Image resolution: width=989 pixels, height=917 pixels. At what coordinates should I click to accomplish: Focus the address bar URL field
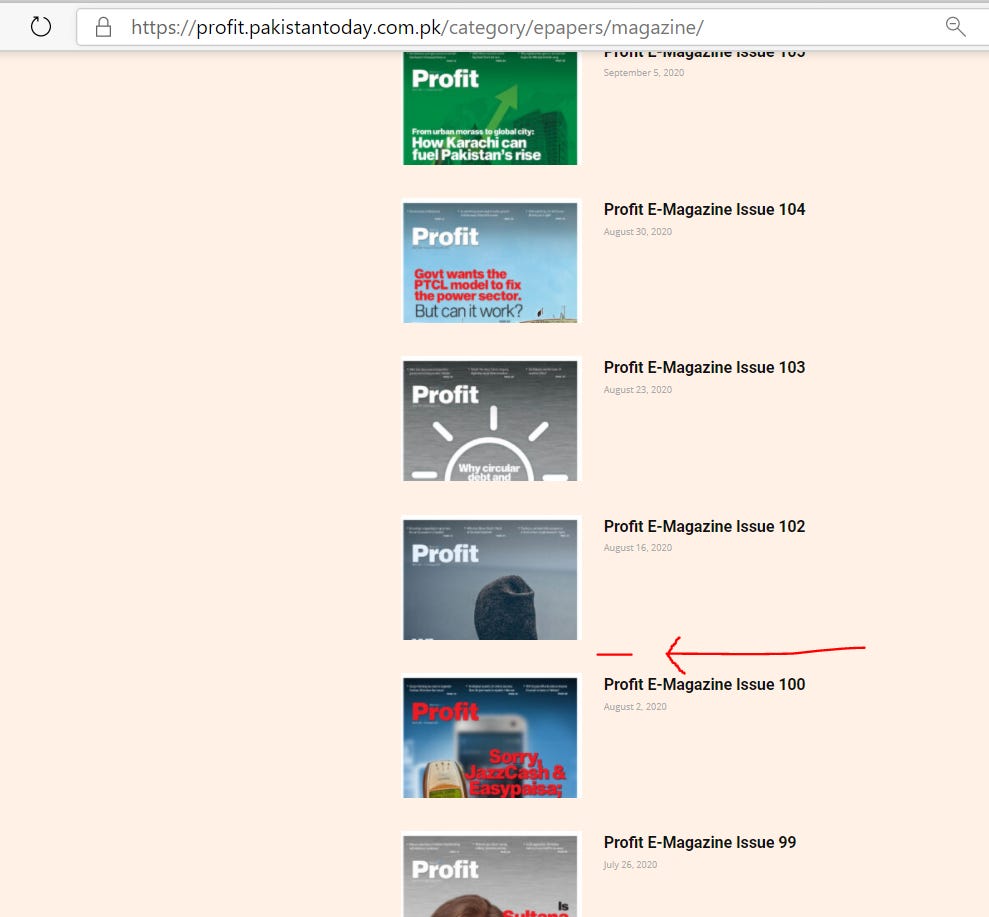coord(417,28)
